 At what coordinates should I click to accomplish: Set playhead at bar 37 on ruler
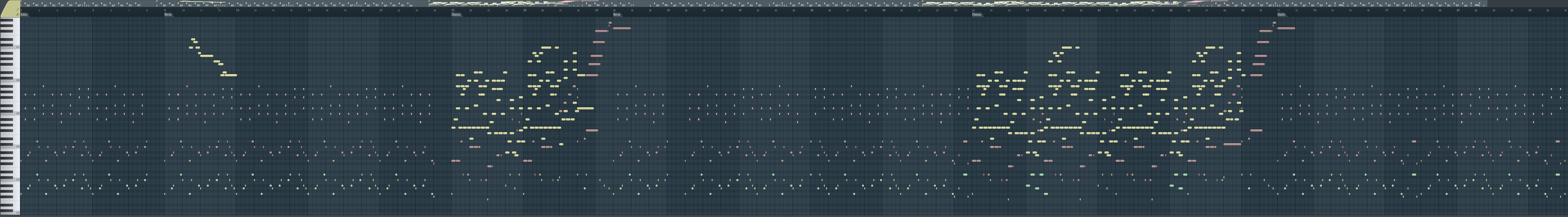(x=668, y=10)
